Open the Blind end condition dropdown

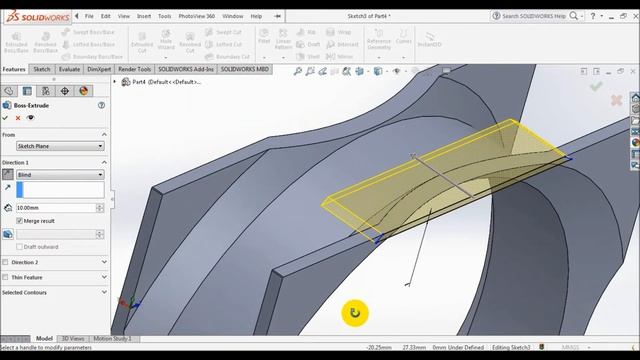tap(60, 175)
